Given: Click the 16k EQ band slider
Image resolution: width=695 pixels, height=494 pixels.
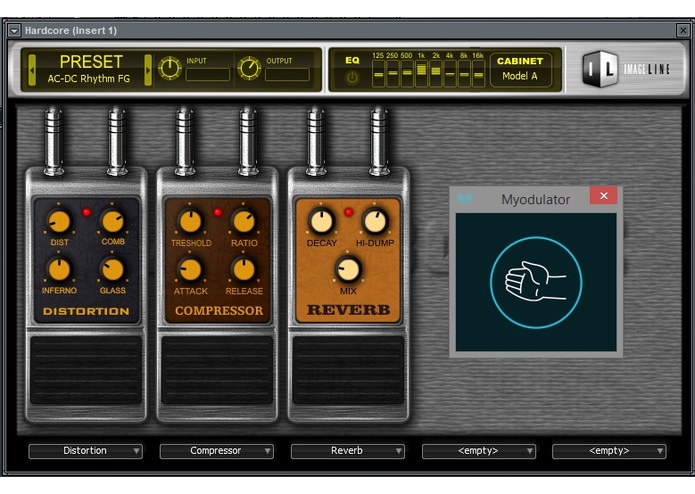Looking at the screenshot, I should [x=478, y=74].
